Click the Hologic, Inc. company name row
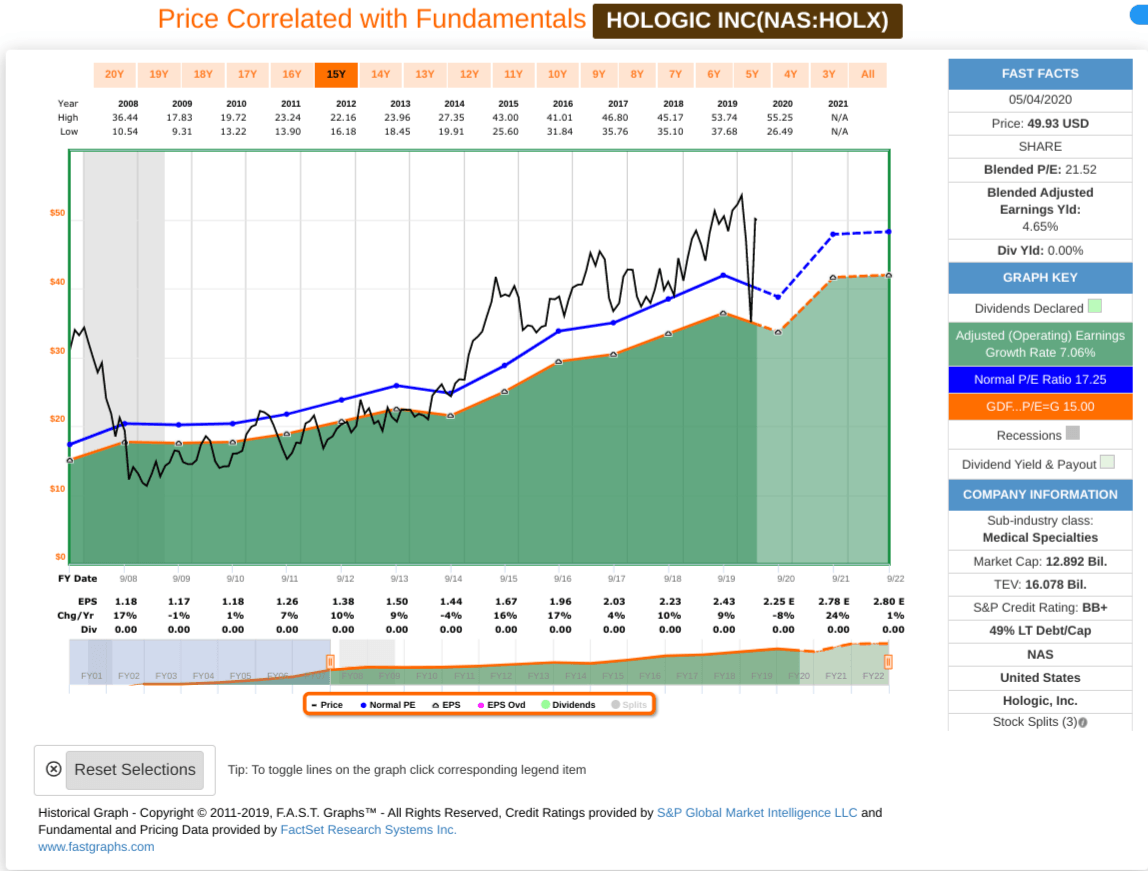 point(1040,701)
